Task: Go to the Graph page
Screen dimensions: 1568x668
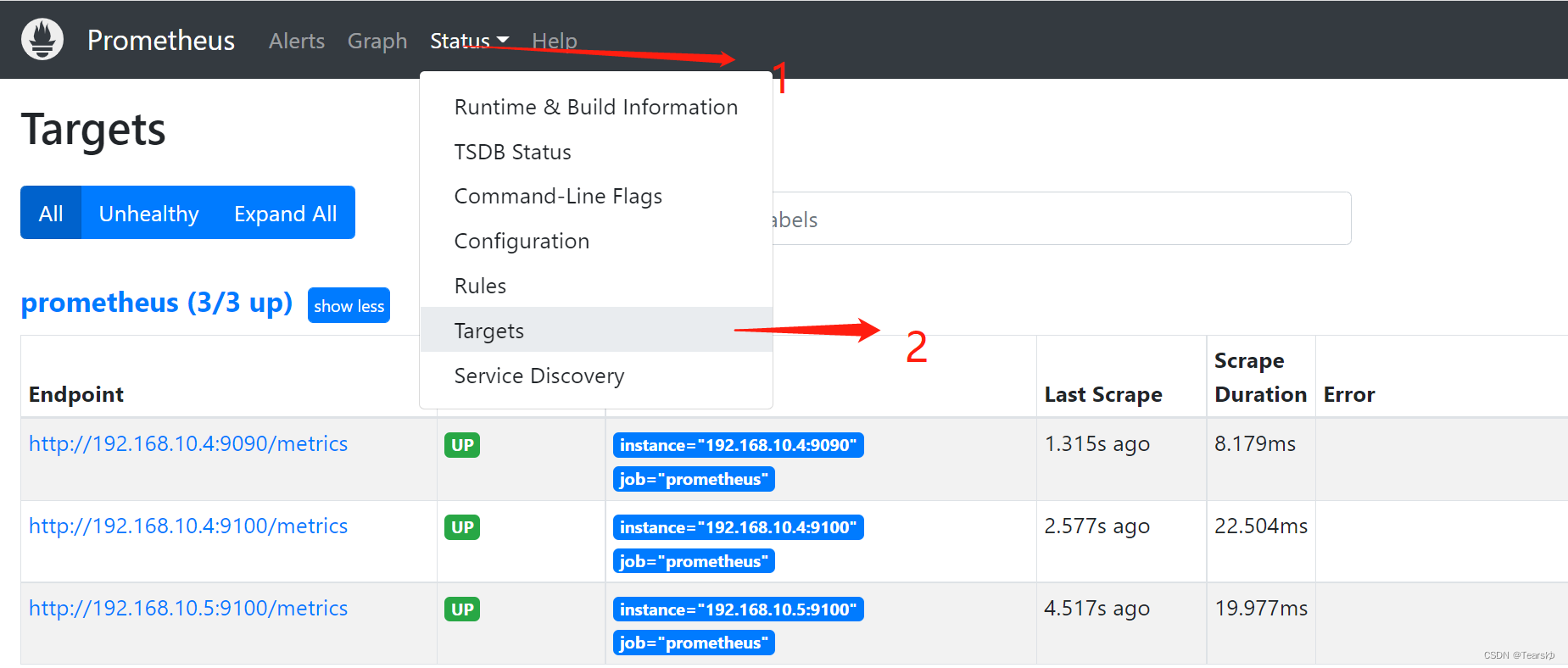Action: [x=377, y=41]
